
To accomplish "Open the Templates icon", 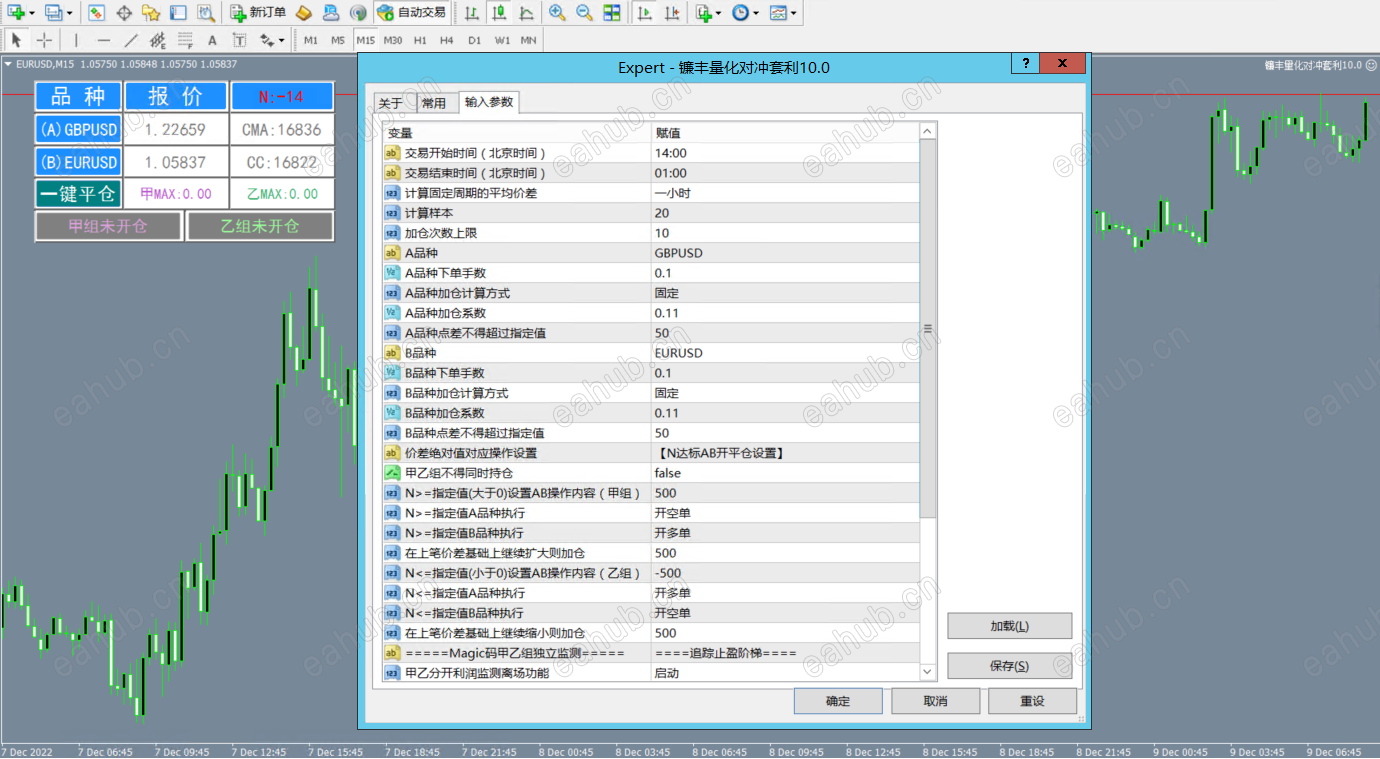I will tap(777, 12).
